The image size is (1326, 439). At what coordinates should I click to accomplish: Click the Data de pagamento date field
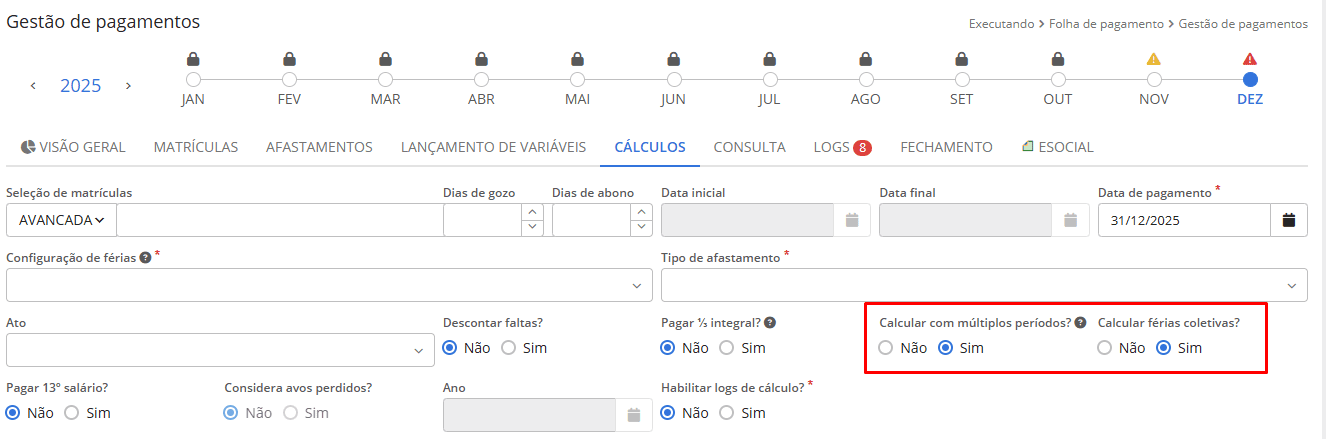pos(1184,220)
